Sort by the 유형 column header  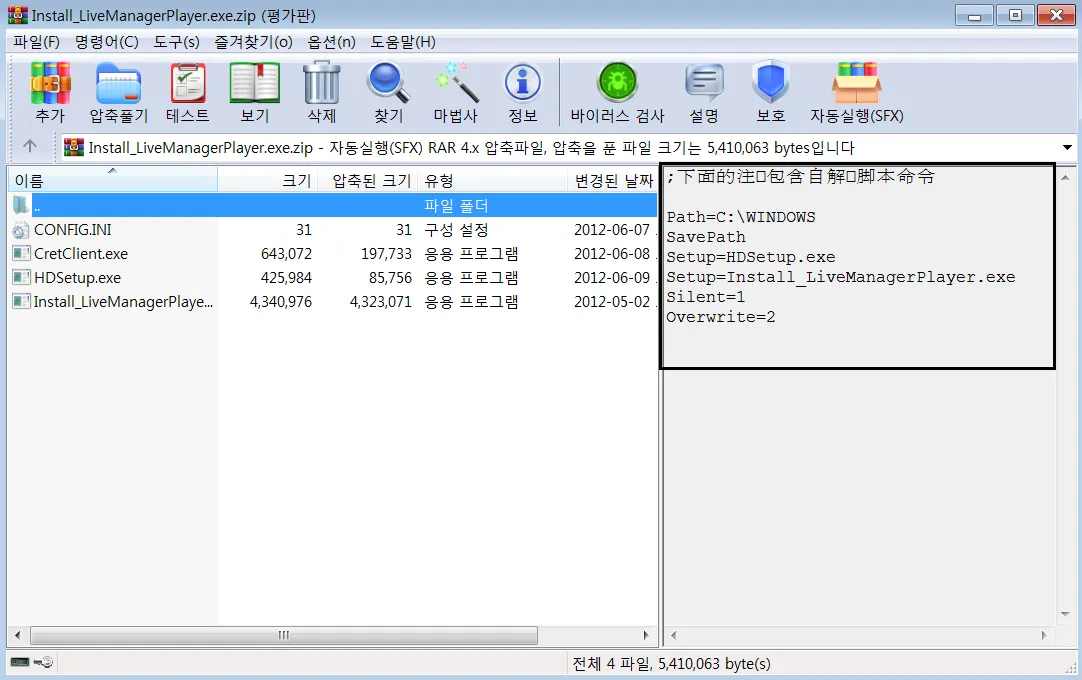(x=492, y=181)
